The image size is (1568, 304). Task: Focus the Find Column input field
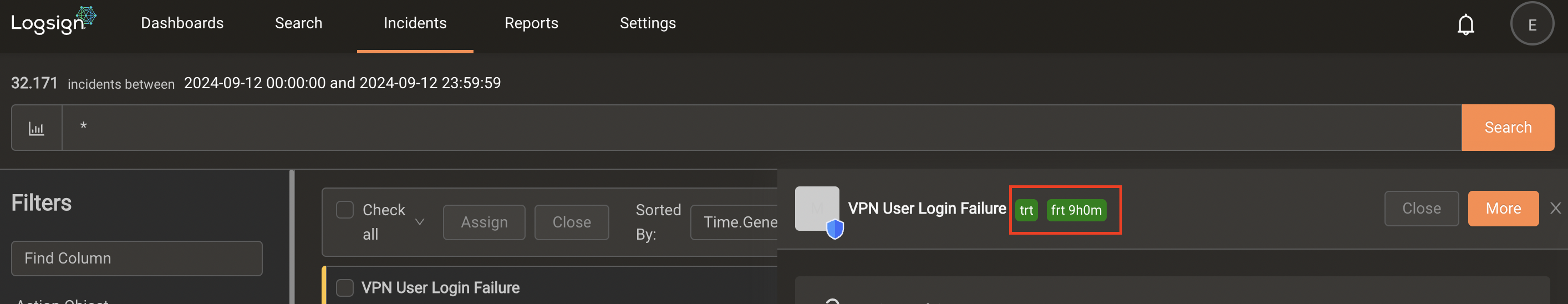coord(136,259)
